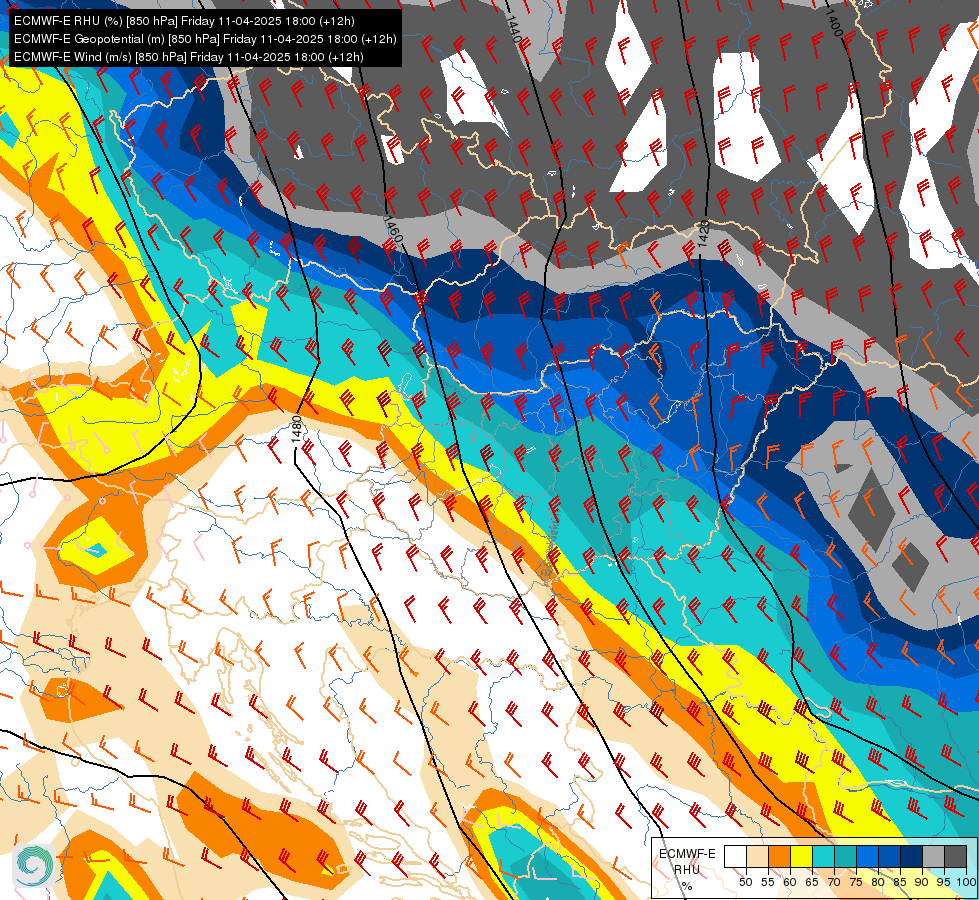Screen dimensions: 979x900
Task: Click the swirl logo icon at bottom left
Action: 34,866
